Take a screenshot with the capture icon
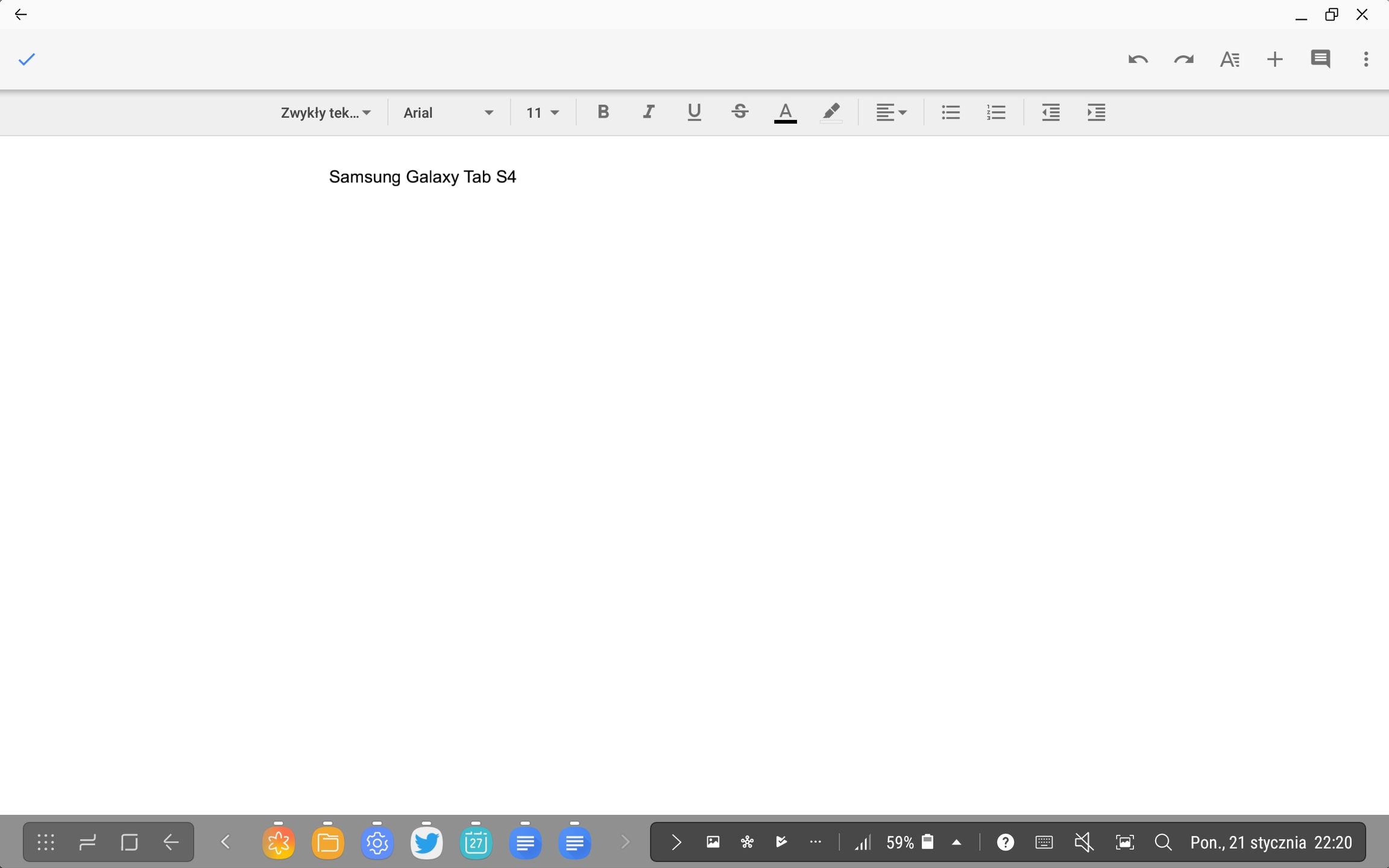 [1124, 842]
